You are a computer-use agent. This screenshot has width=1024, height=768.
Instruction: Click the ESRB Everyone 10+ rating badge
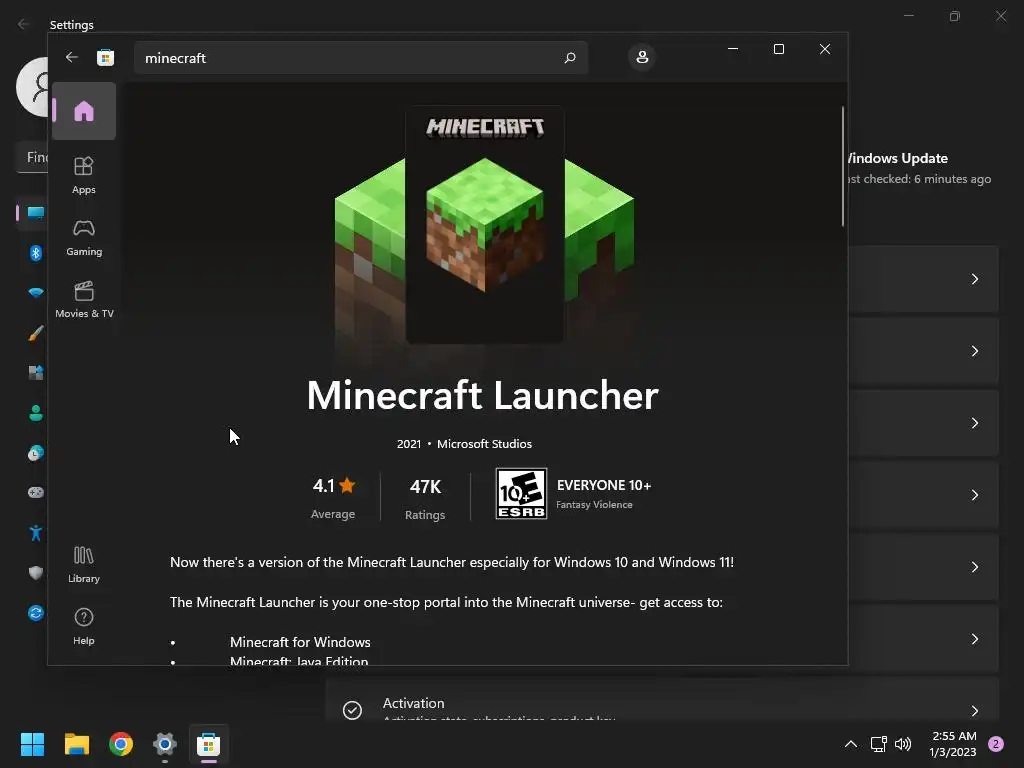(521, 494)
